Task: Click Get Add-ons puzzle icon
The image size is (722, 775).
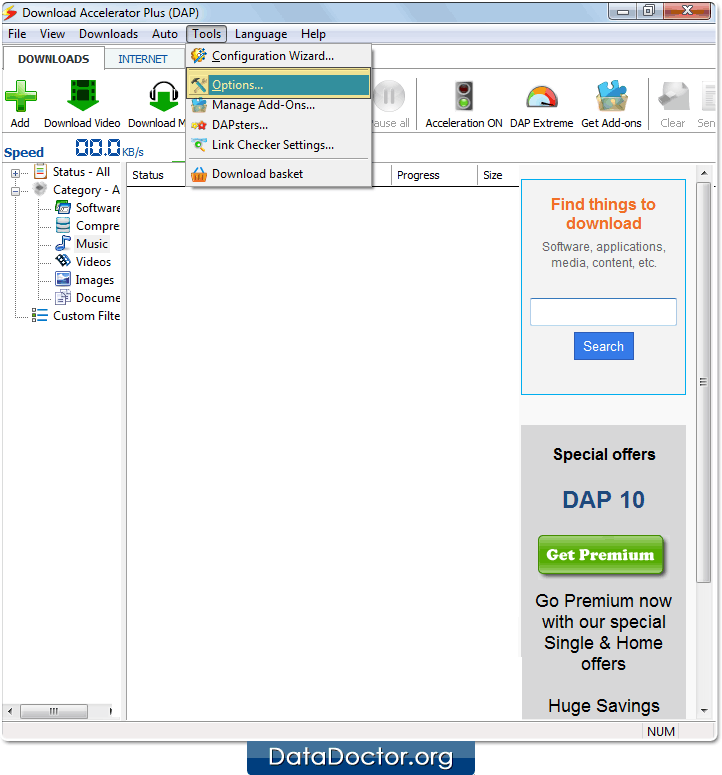Action: pyautogui.click(x=611, y=96)
